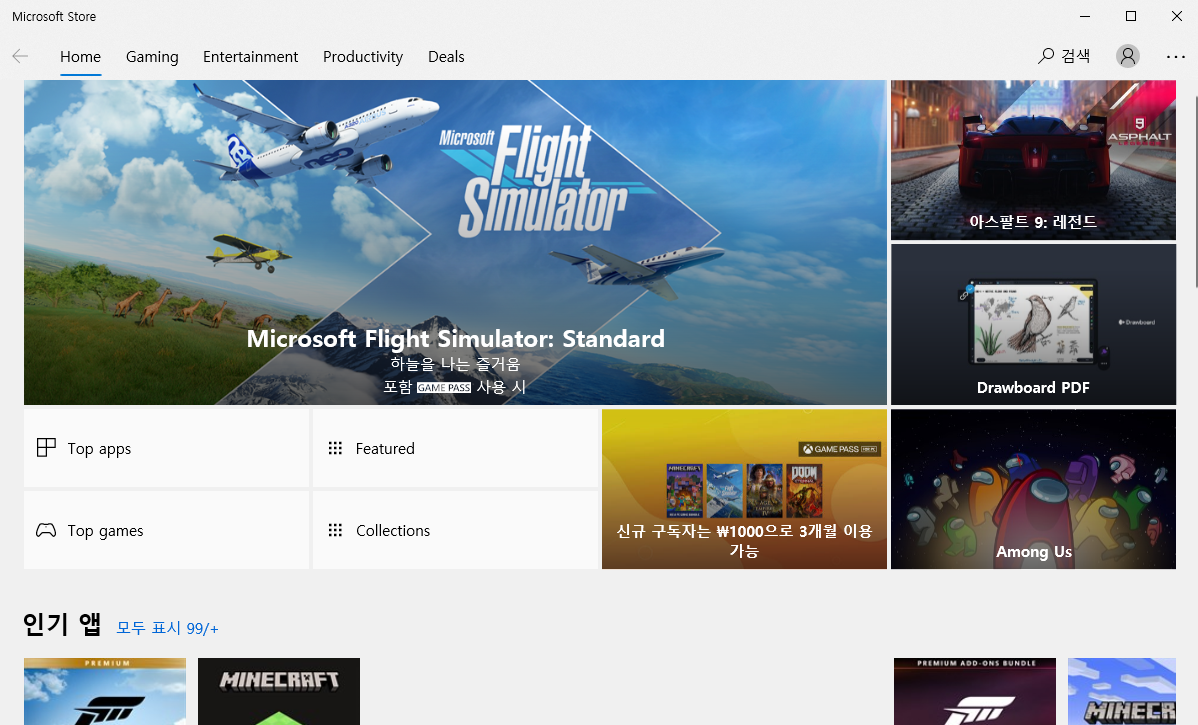The image size is (1198, 725).
Task: Open the Forza Premium thumbnail in 인기 앱
Action: tap(105, 691)
